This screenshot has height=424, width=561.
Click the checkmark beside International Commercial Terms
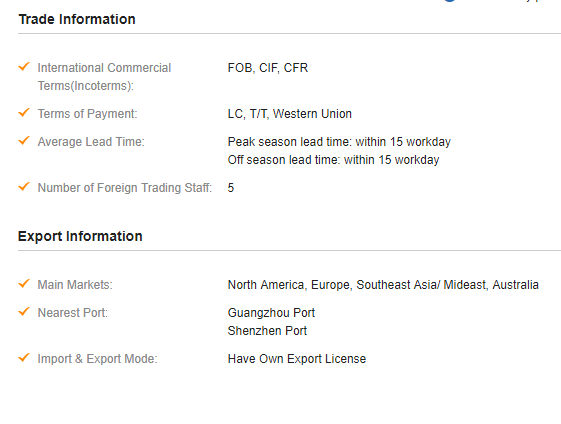(24, 66)
